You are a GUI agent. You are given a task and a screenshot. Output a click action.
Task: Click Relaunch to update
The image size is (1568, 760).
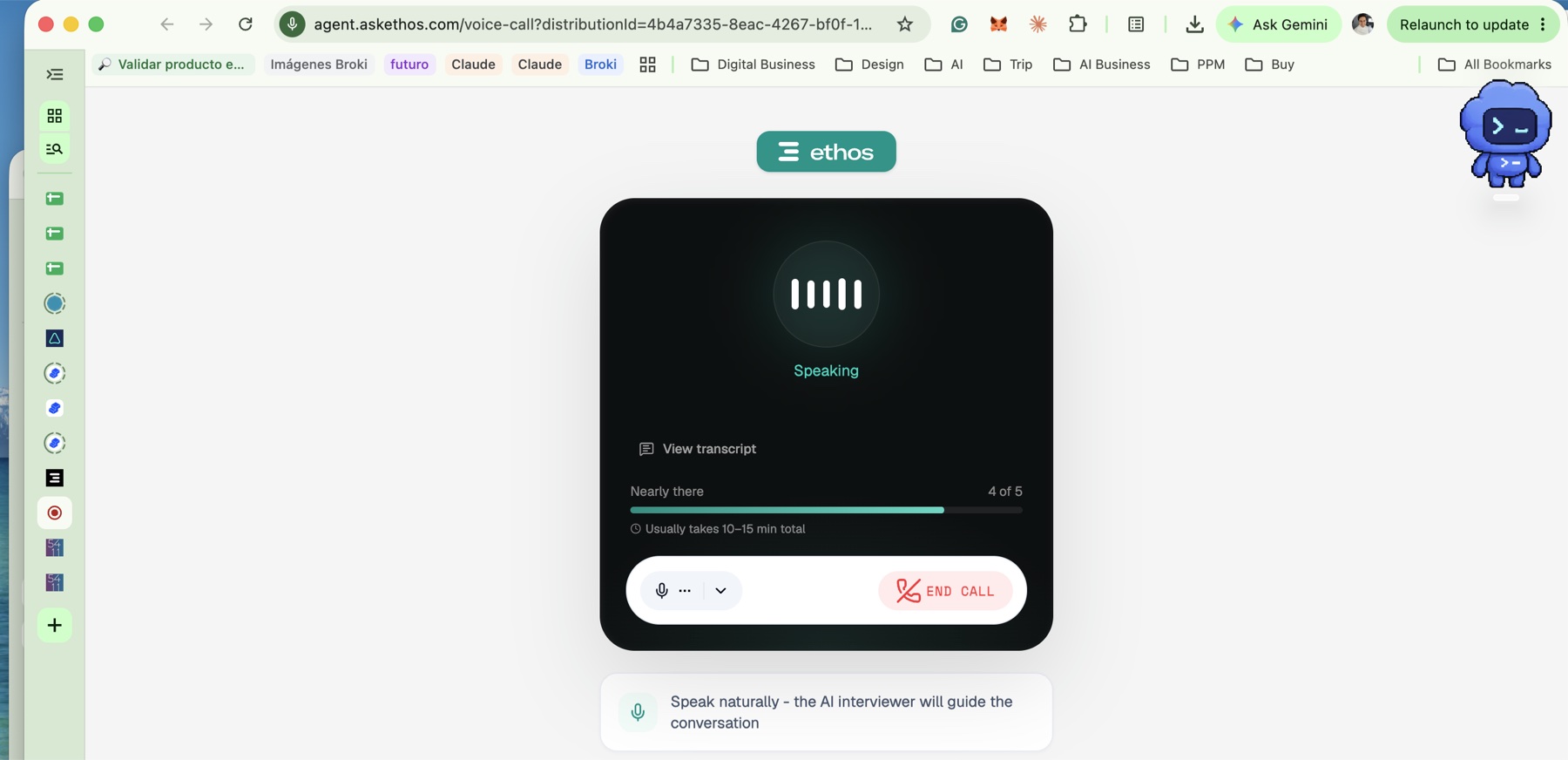(x=1463, y=24)
